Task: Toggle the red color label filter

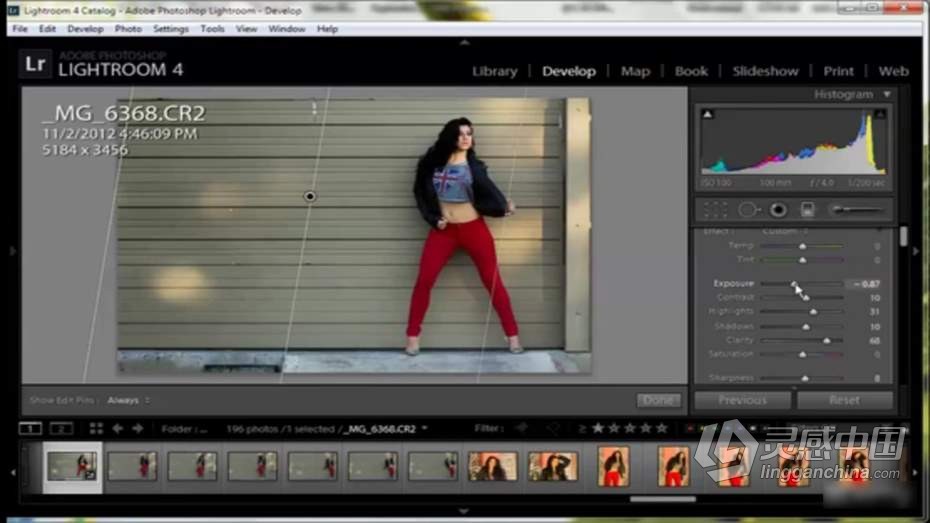Action: (690, 428)
